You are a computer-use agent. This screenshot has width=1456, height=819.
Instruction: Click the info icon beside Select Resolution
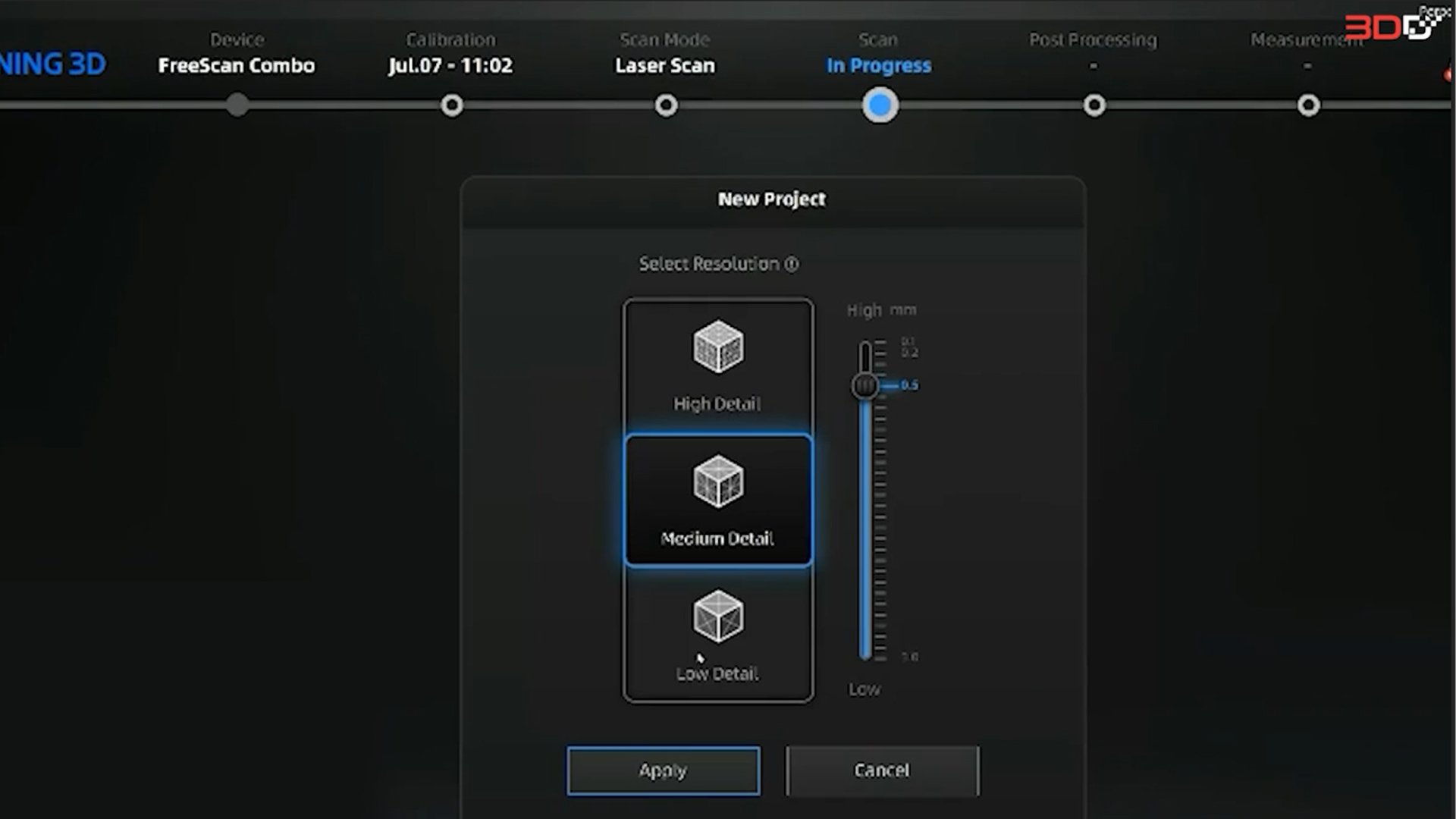[792, 264]
